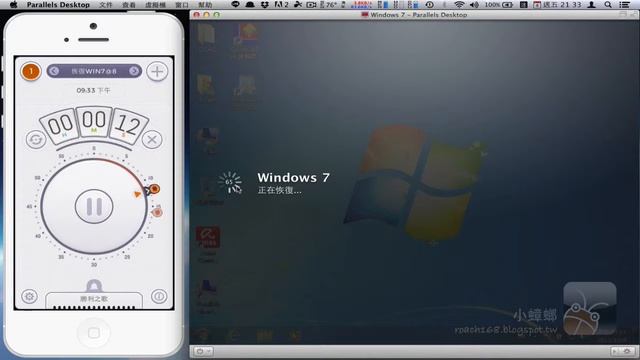
Task: Open dropdown button at Parallels window bottom-left
Action: [x=202, y=351]
